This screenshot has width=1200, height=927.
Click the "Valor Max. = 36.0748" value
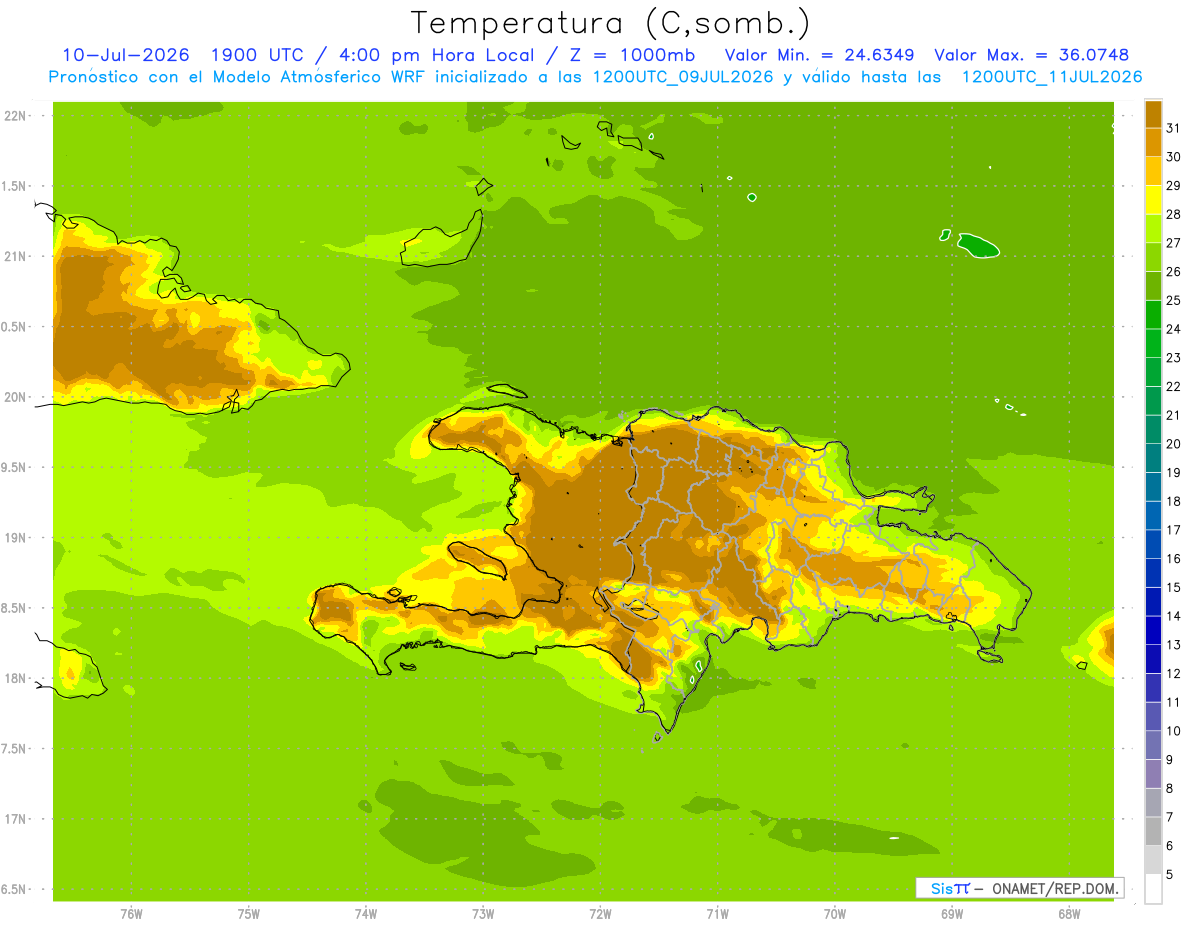point(1031,55)
